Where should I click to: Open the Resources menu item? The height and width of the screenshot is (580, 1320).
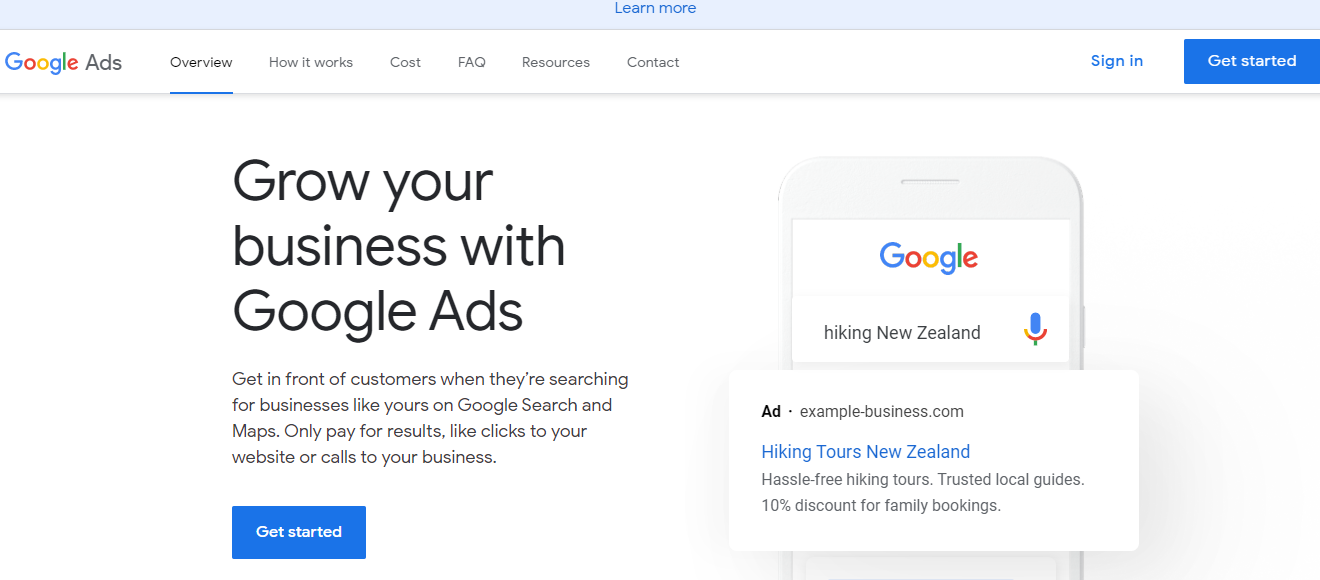coord(556,62)
